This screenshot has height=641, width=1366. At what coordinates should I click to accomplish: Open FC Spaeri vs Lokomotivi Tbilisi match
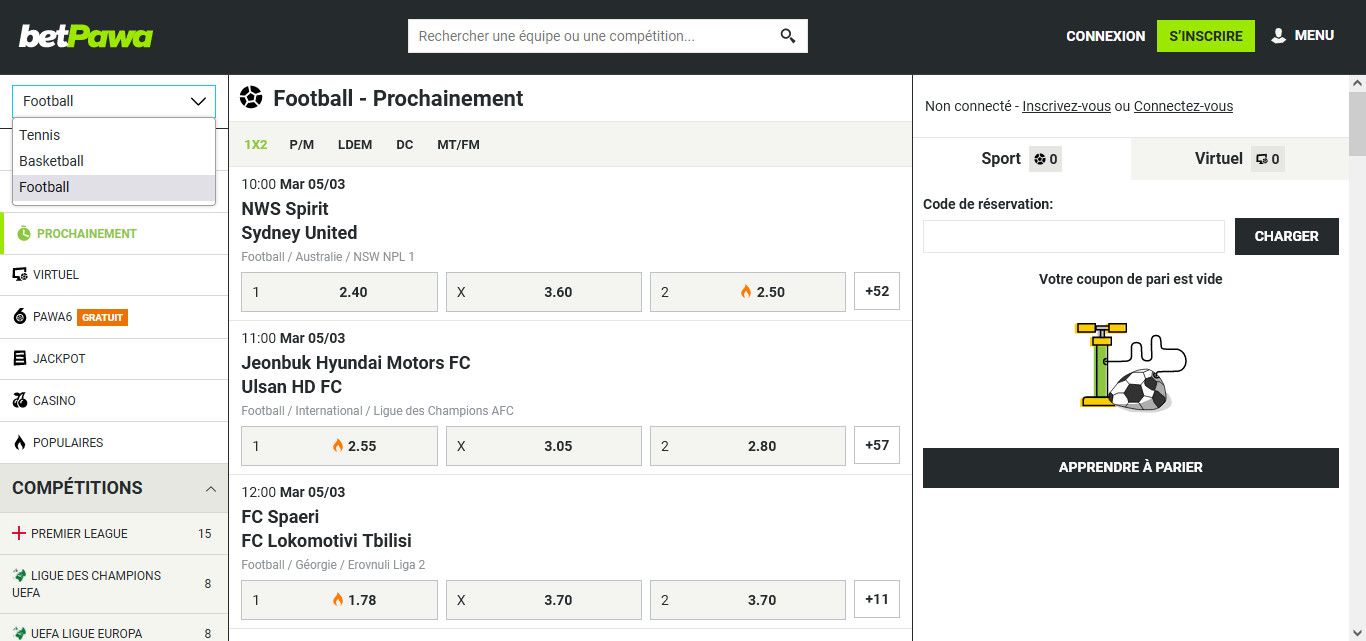tap(327, 528)
